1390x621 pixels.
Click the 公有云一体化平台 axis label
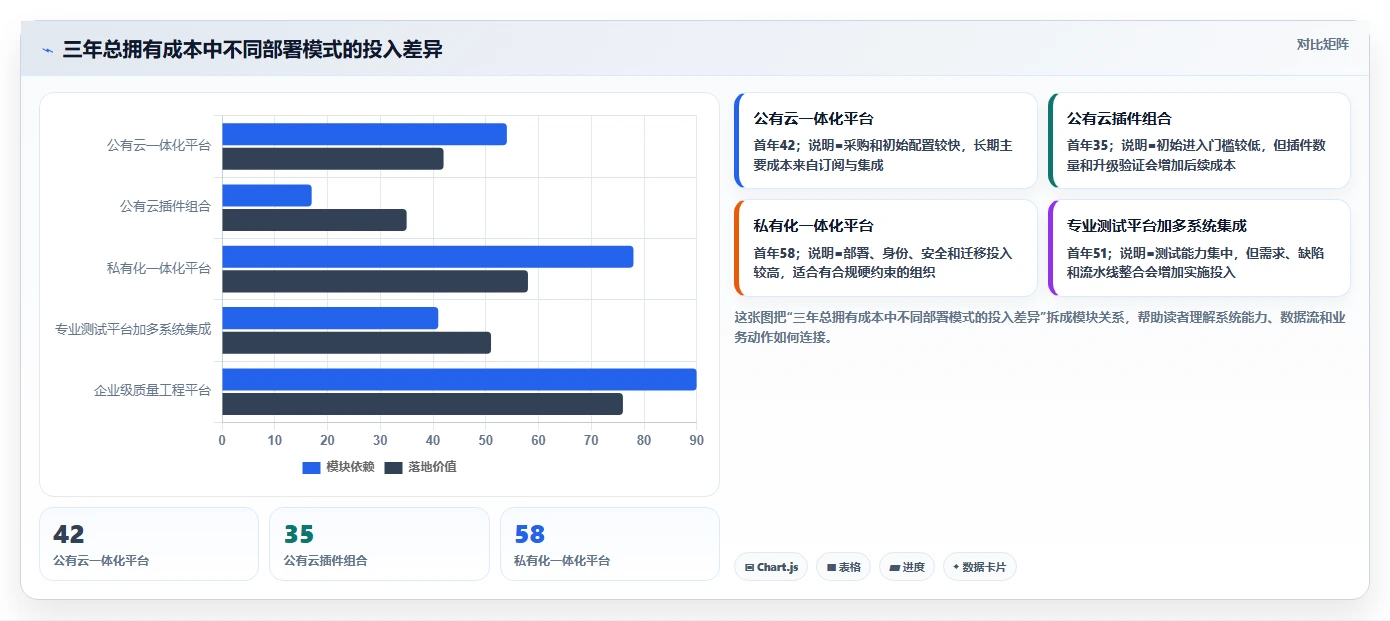[158, 145]
